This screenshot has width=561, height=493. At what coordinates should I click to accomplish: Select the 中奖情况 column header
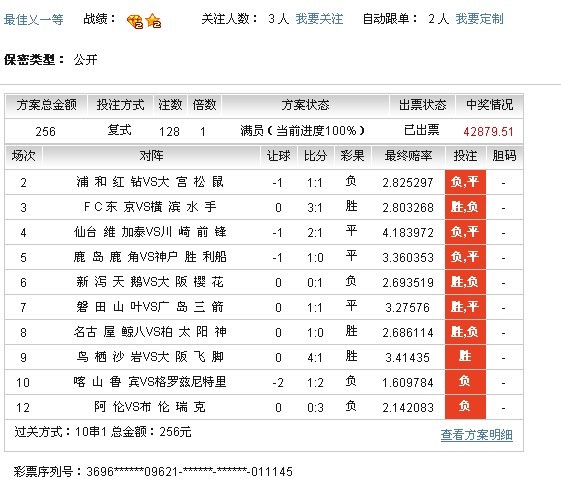[489, 105]
